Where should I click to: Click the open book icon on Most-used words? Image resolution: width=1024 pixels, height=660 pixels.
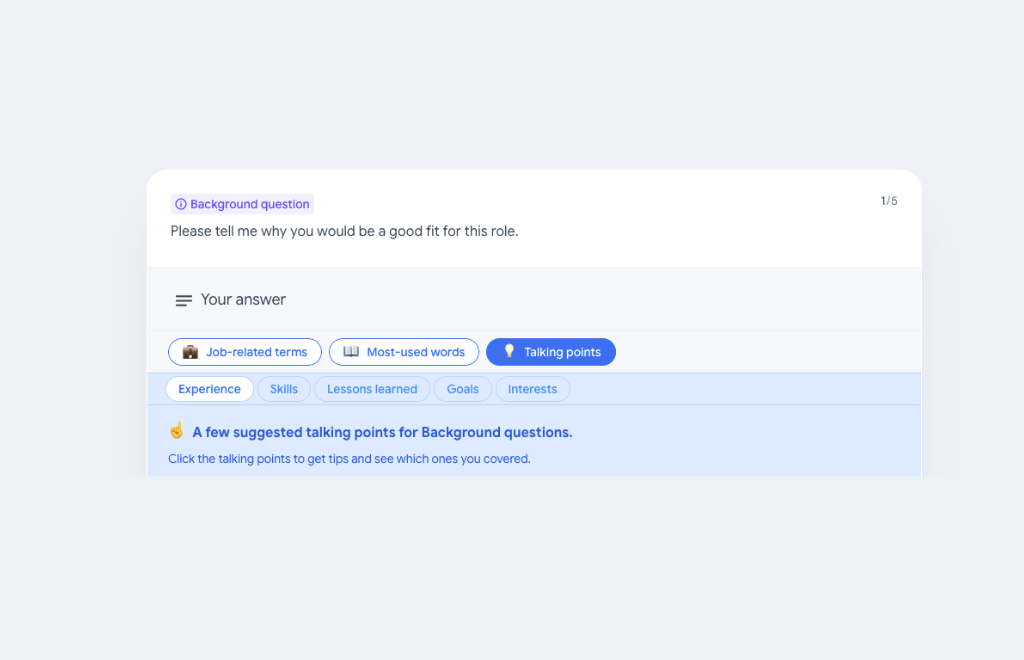click(x=351, y=352)
